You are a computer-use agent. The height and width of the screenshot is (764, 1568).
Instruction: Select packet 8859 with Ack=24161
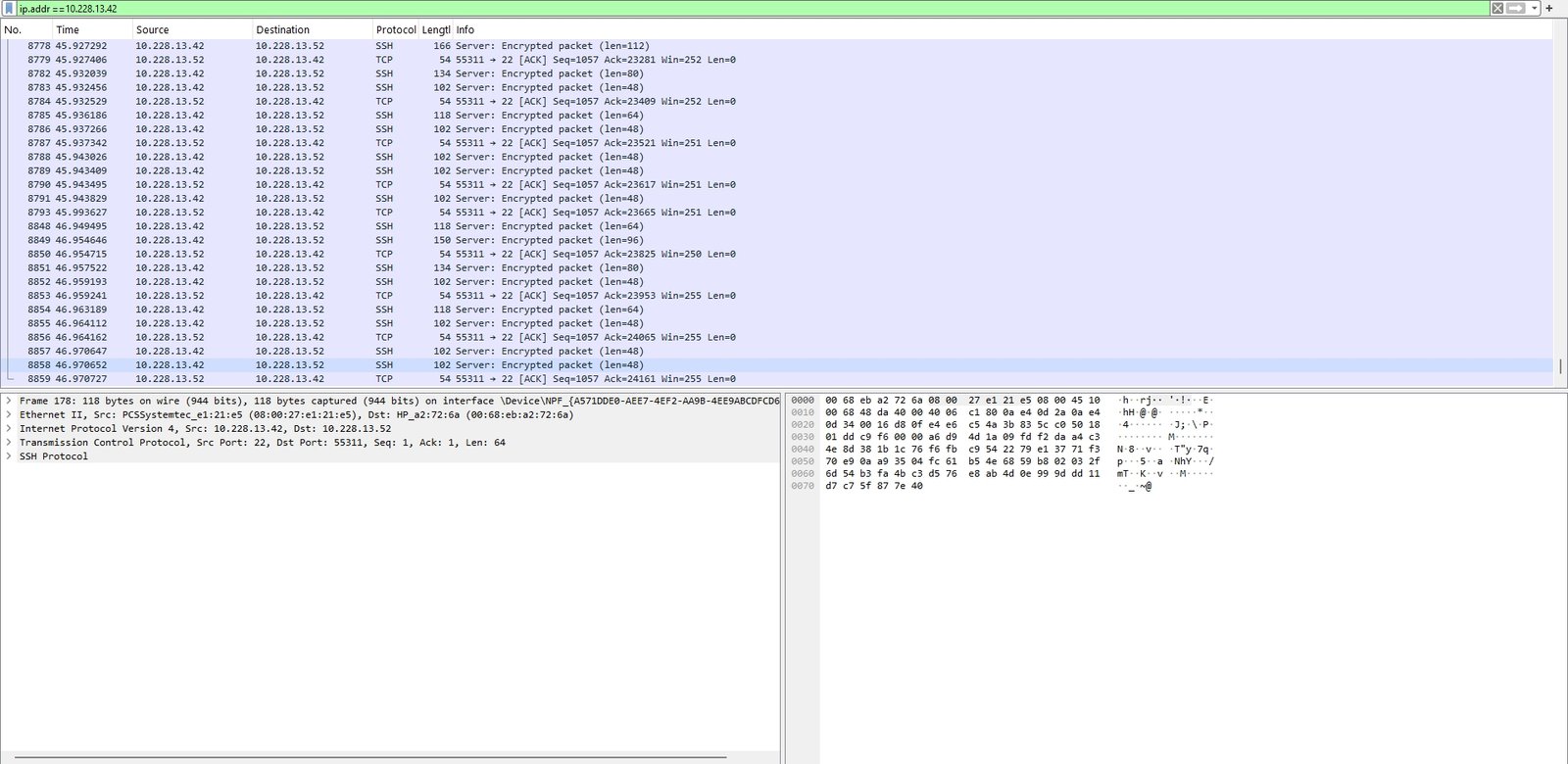click(777, 378)
